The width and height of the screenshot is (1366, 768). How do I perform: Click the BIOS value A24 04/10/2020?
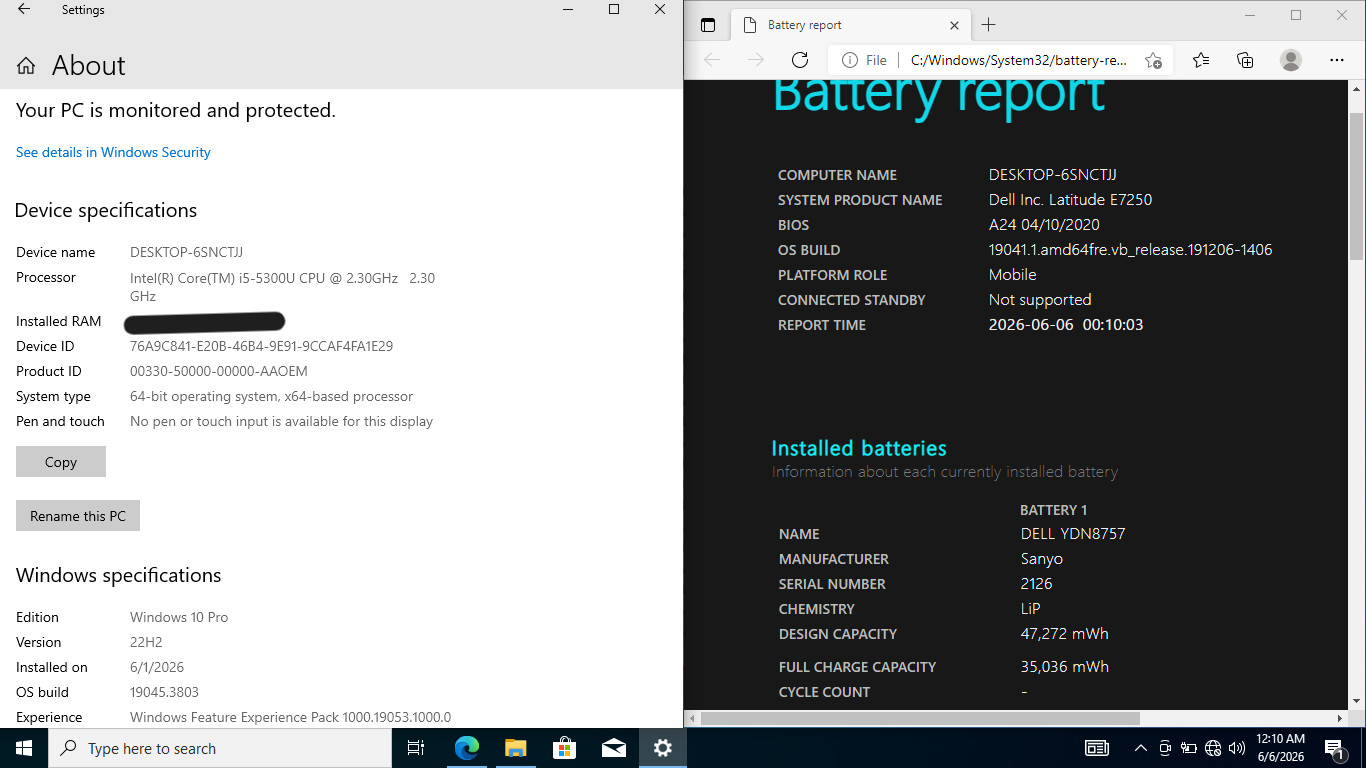click(1044, 224)
